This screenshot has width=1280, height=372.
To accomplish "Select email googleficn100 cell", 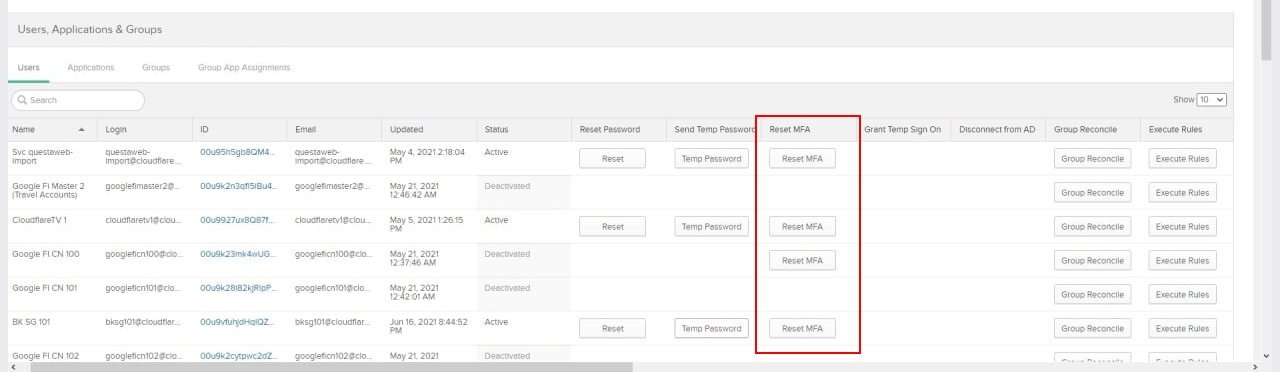I will 333,254.
